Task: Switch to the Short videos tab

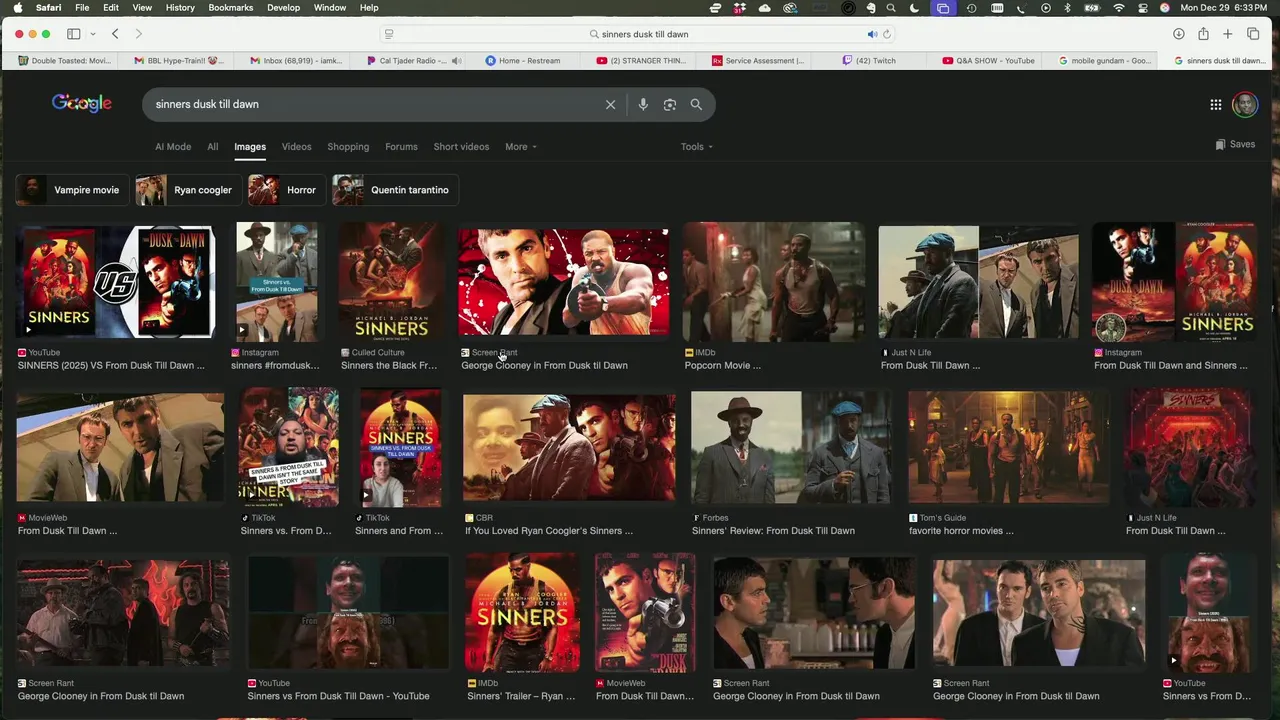Action: pyautogui.click(x=461, y=147)
